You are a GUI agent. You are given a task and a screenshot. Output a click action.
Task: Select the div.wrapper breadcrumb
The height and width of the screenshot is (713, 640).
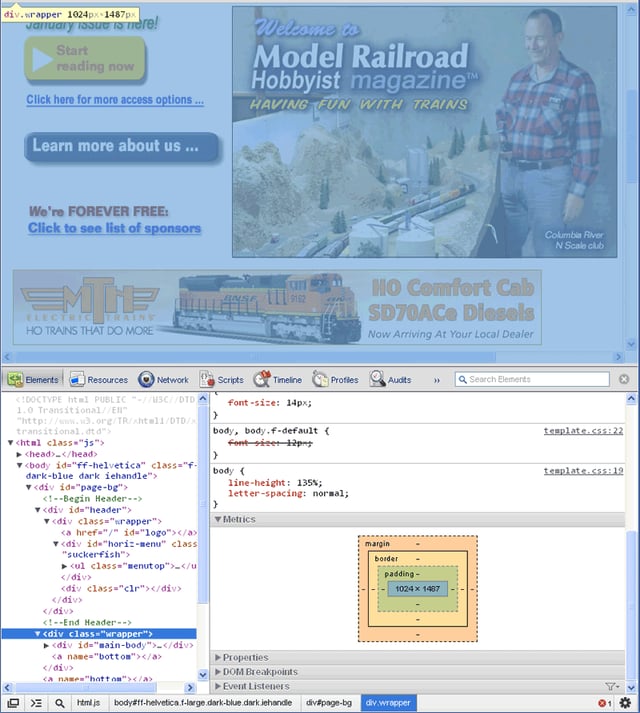[x=388, y=703]
